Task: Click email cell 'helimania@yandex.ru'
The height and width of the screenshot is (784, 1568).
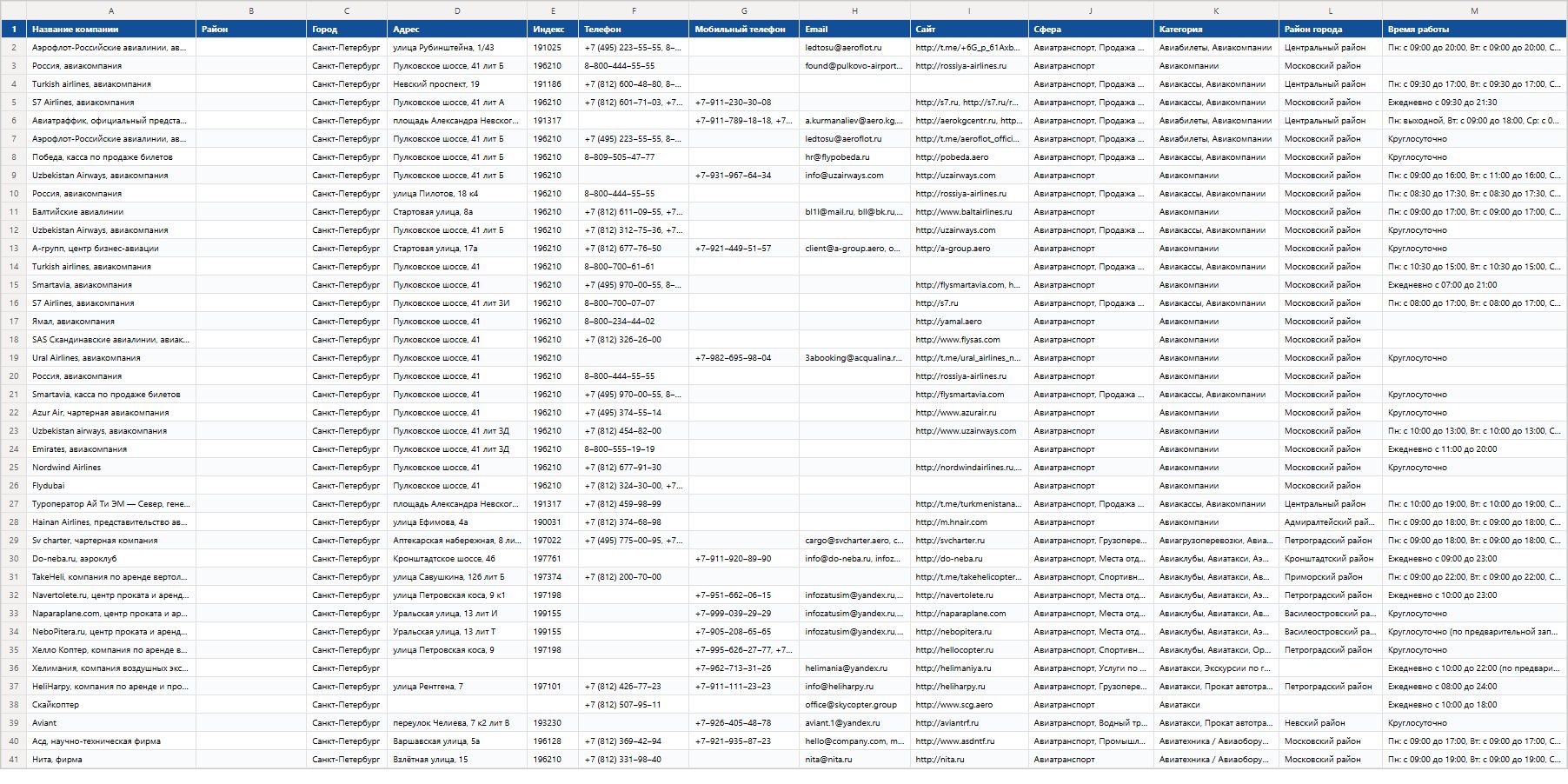Action: 854,668
